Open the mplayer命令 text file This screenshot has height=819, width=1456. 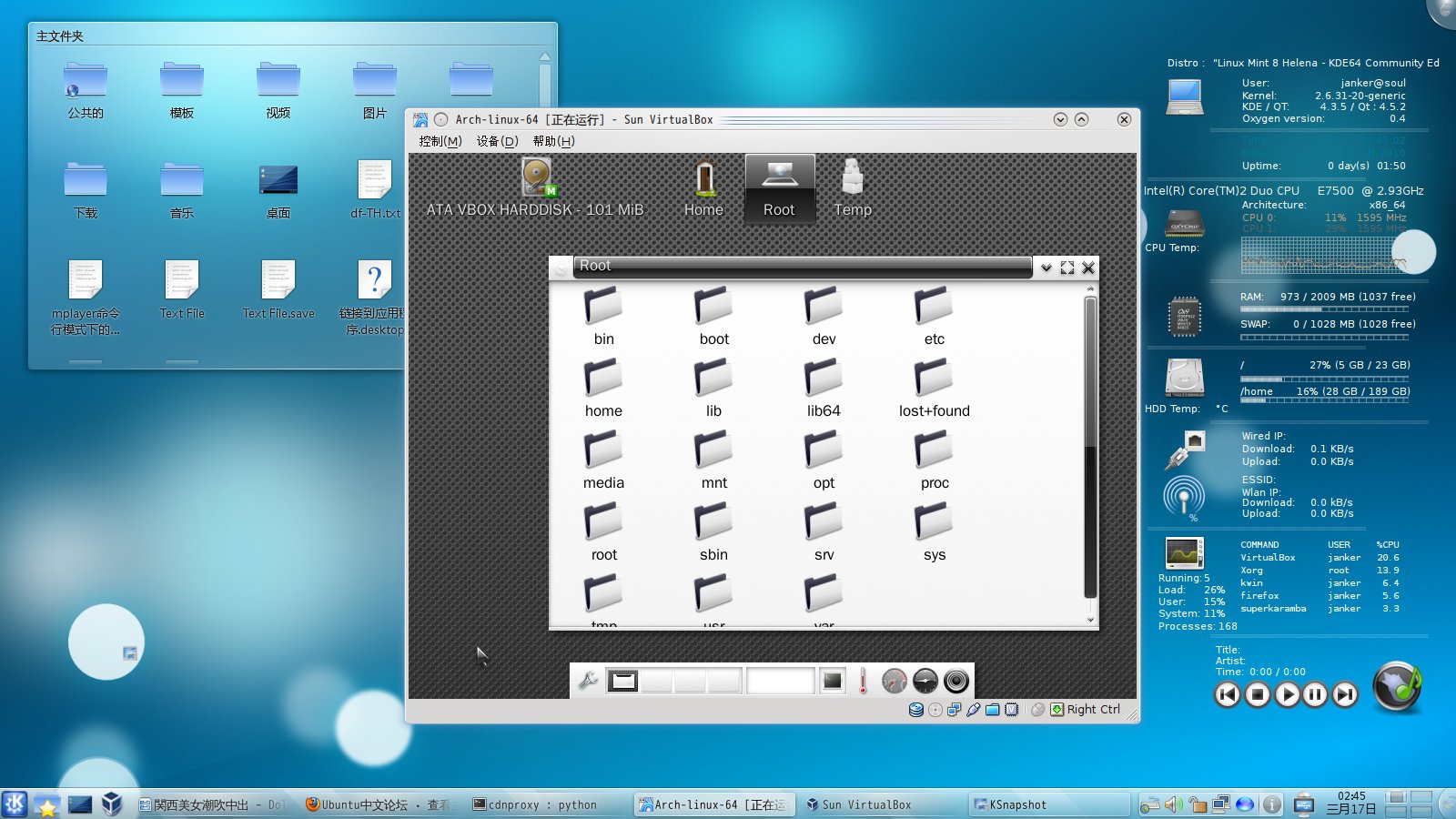[86, 297]
